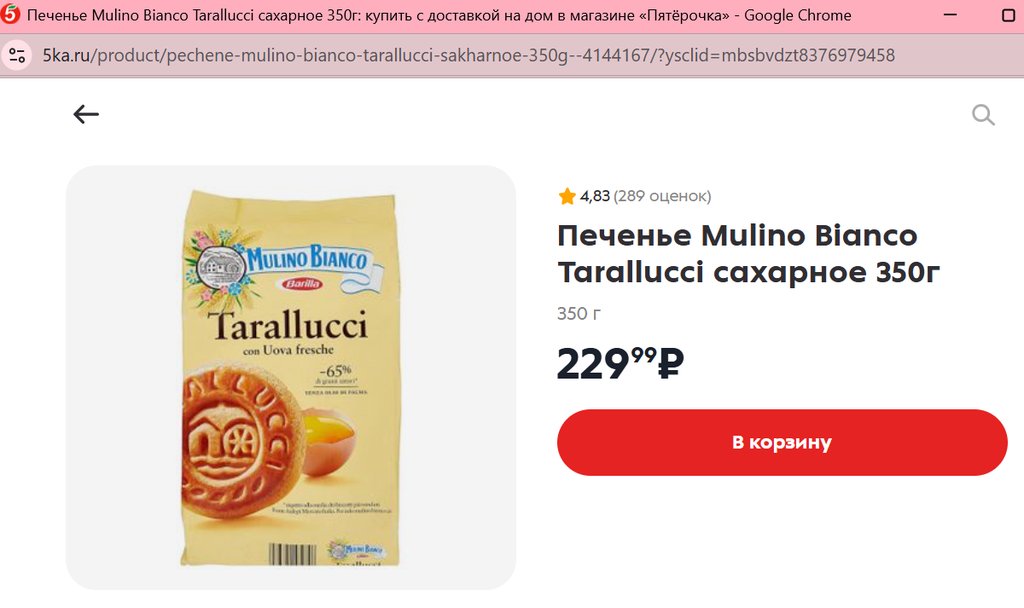Click the Chrome window title text
Image resolution: width=1024 pixels, height=608 pixels.
[x=439, y=15]
